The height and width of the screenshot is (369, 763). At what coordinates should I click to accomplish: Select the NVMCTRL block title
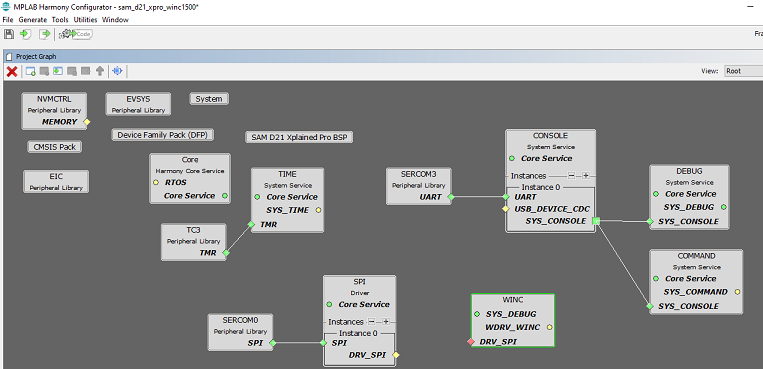coord(54,99)
